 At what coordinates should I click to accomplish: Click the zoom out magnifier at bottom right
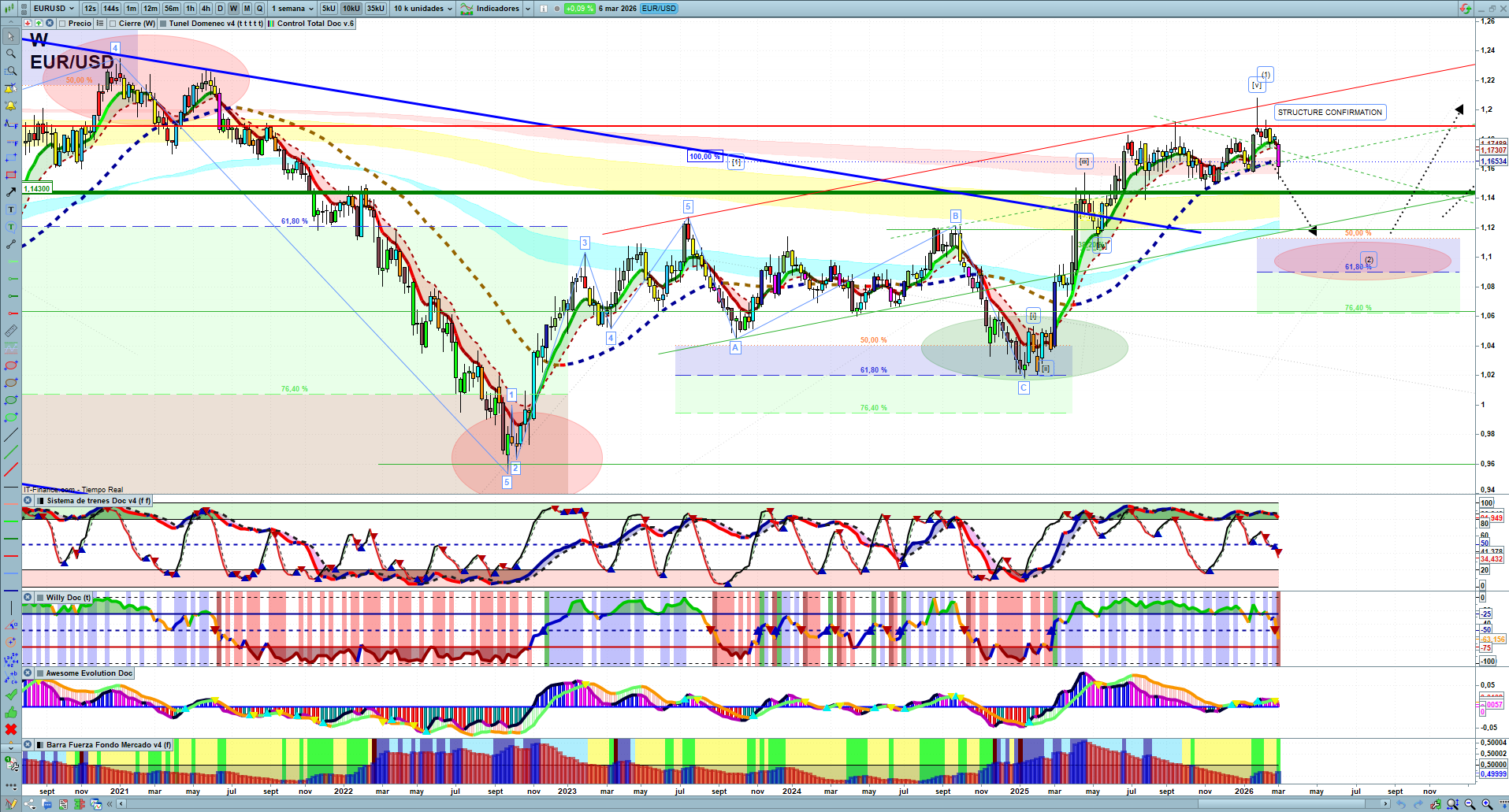click(x=1470, y=804)
